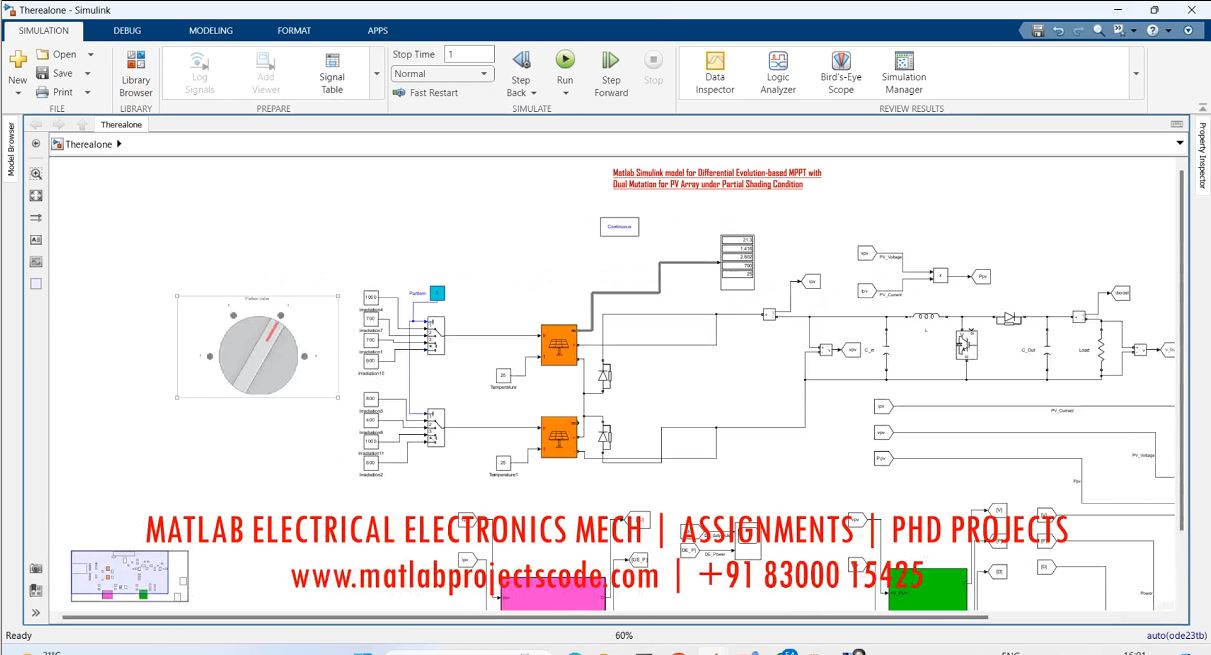
Task: Click the Area tool square icon
Action: pos(36,284)
